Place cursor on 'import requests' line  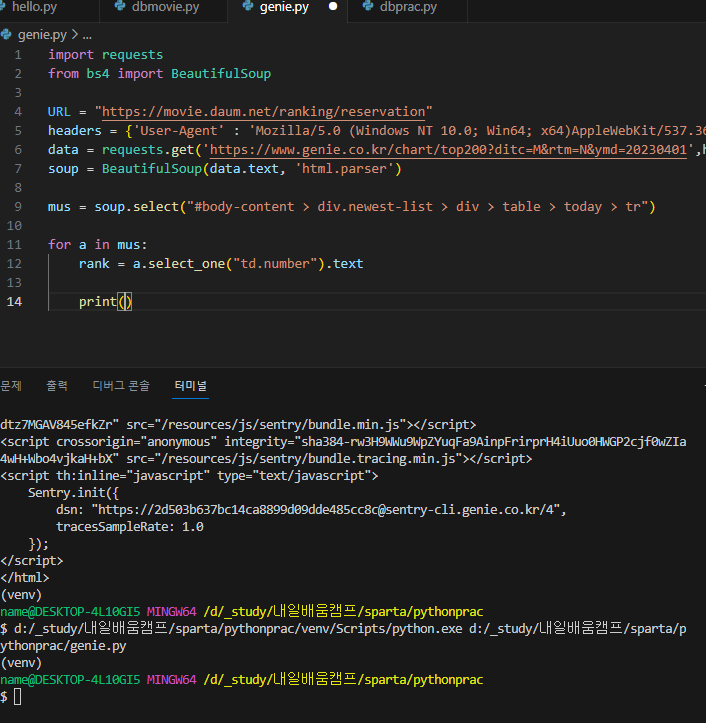click(106, 55)
